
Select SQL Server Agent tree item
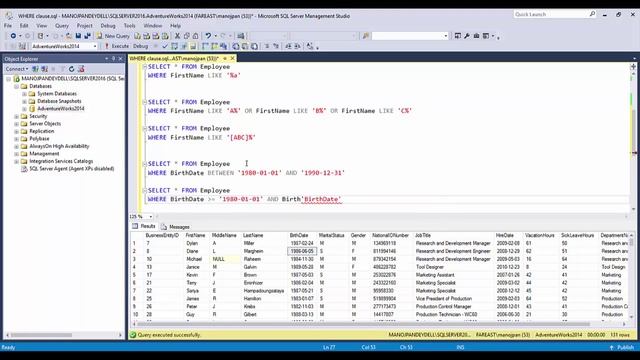[71, 169]
